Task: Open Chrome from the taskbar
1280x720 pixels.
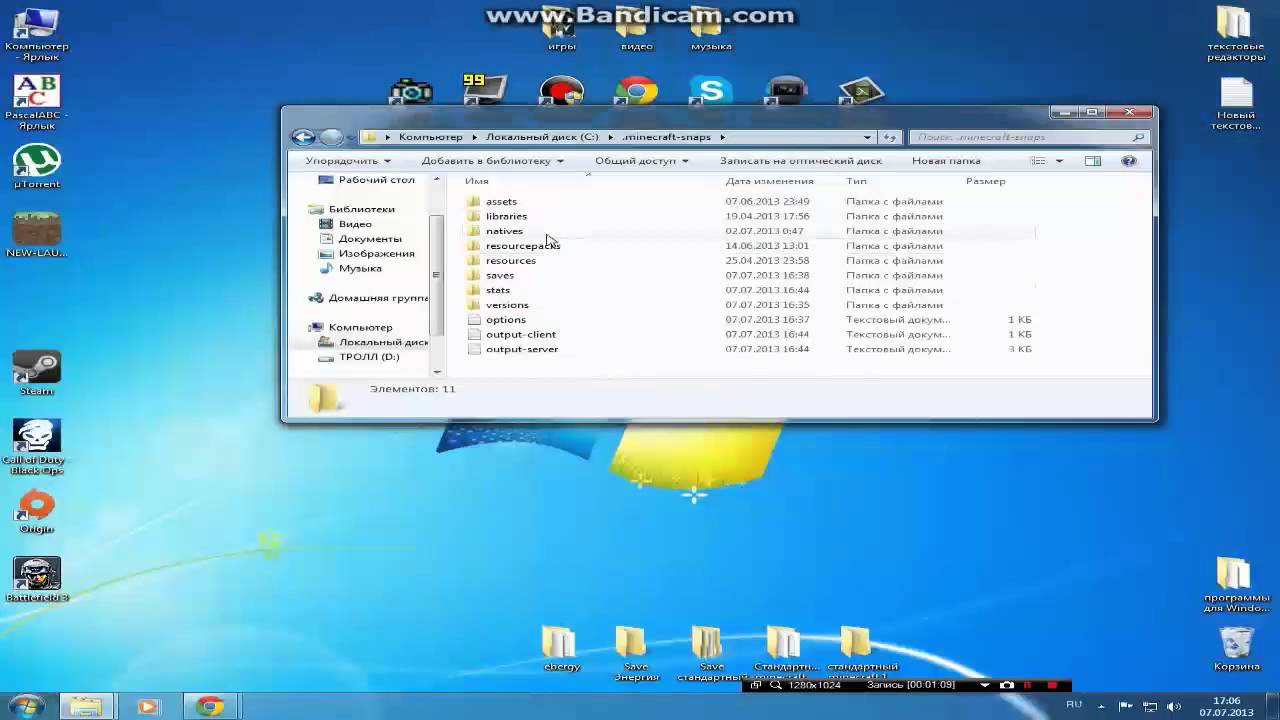Action: [x=210, y=707]
